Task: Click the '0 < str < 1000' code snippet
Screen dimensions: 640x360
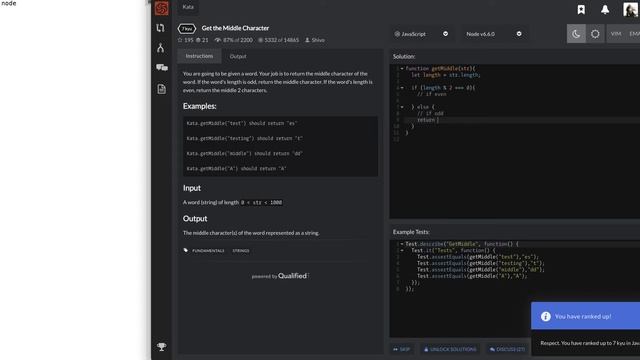Action: 261,202
